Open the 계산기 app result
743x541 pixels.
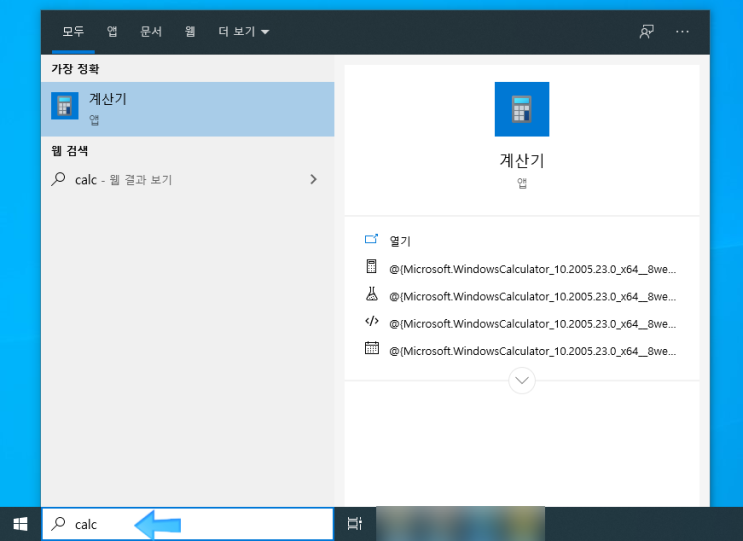[188, 109]
